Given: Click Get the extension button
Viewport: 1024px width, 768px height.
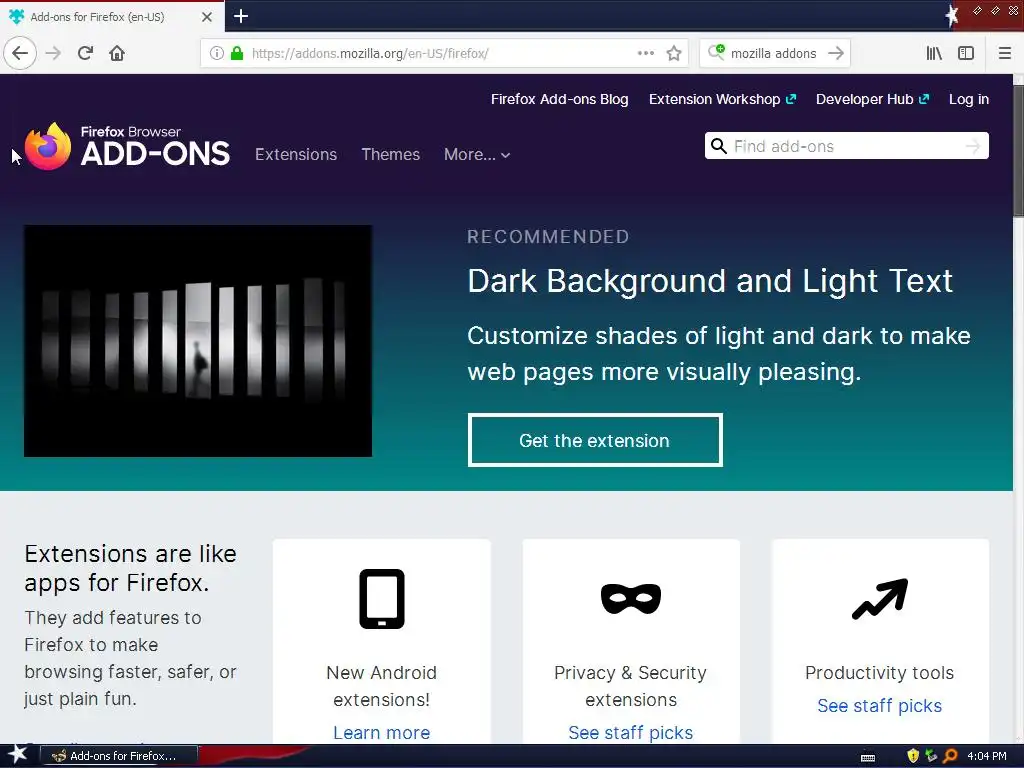Looking at the screenshot, I should coord(595,440).
